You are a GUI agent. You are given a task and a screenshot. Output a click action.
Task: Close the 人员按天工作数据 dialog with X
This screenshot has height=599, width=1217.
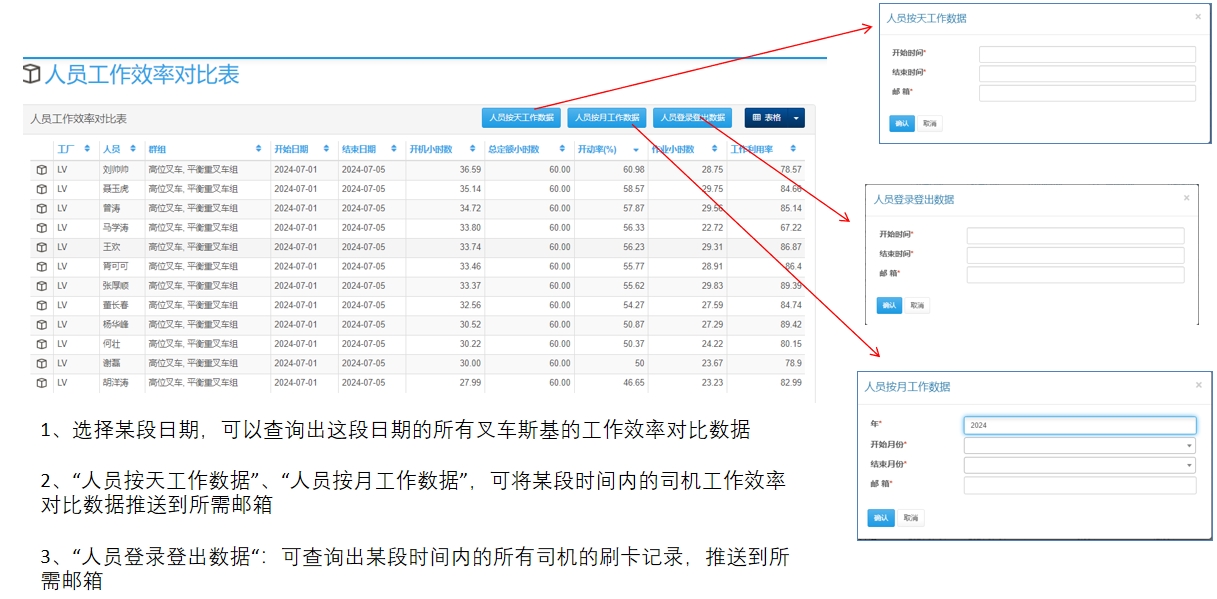(x=1198, y=17)
